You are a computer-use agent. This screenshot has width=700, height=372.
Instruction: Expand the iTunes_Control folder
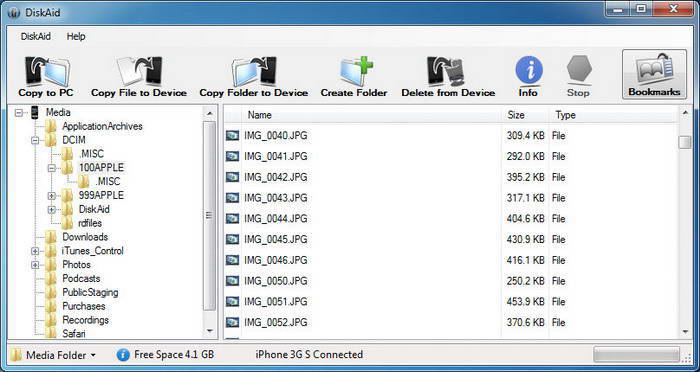pyautogui.click(x=35, y=251)
